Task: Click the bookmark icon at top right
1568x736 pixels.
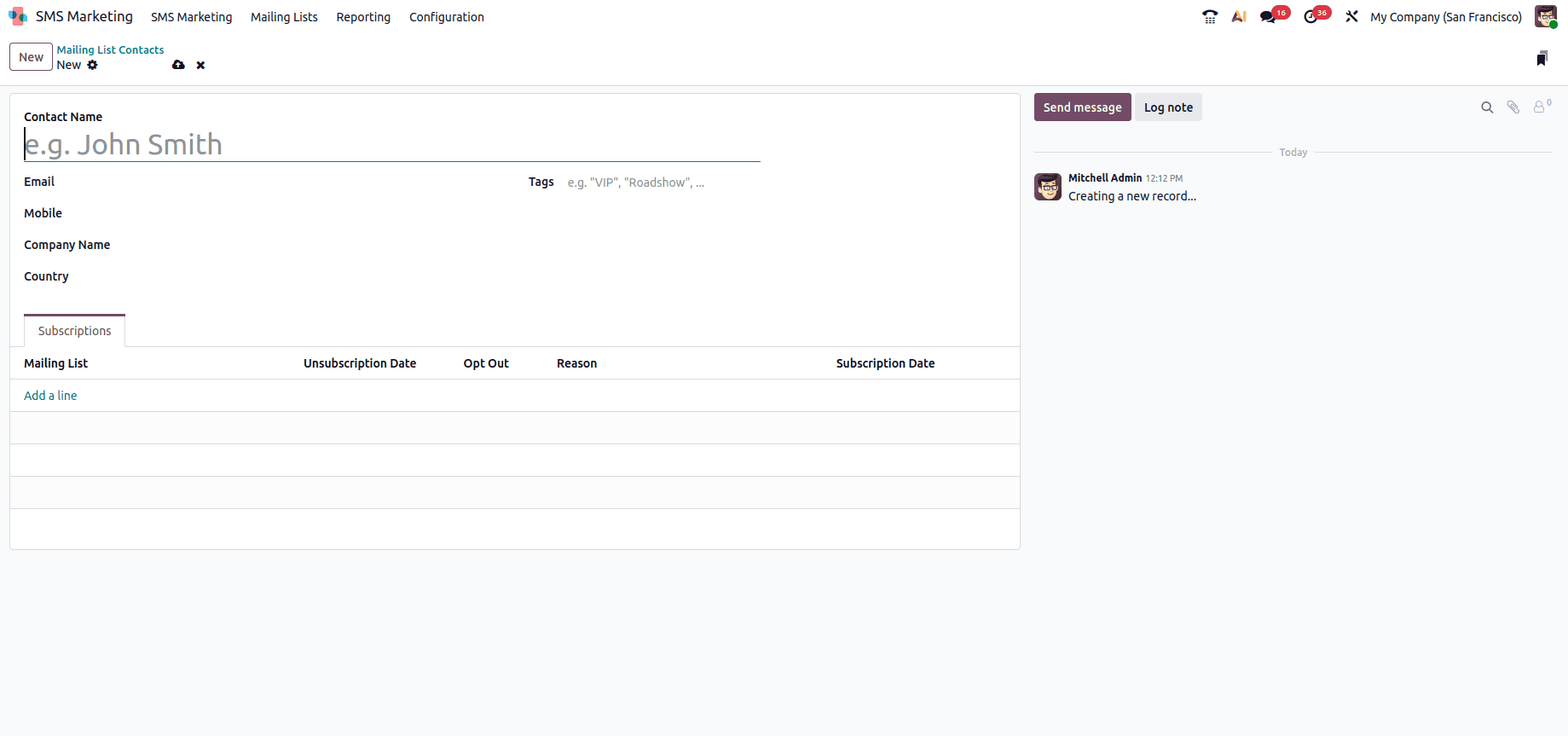Action: click(1542, 58)
